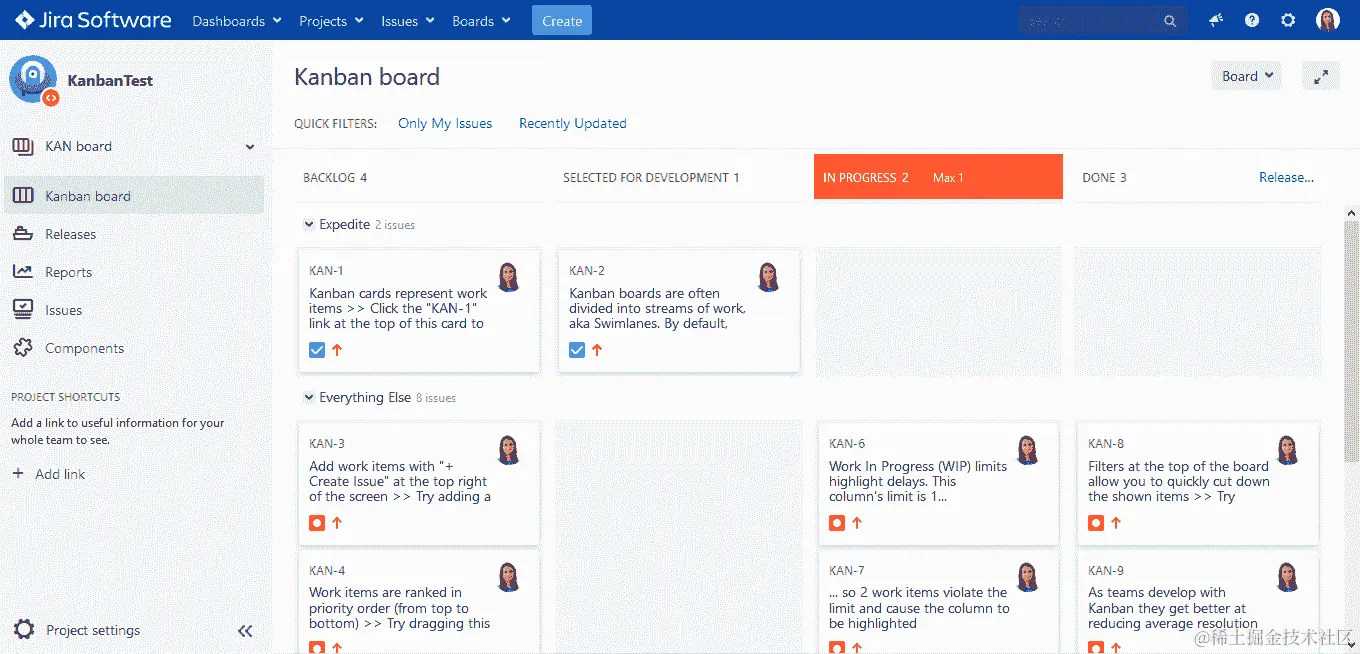This screenshot has width=1360, height=654.
Task: Click the priority arrow on KAN-1
Action: [337, 350]
